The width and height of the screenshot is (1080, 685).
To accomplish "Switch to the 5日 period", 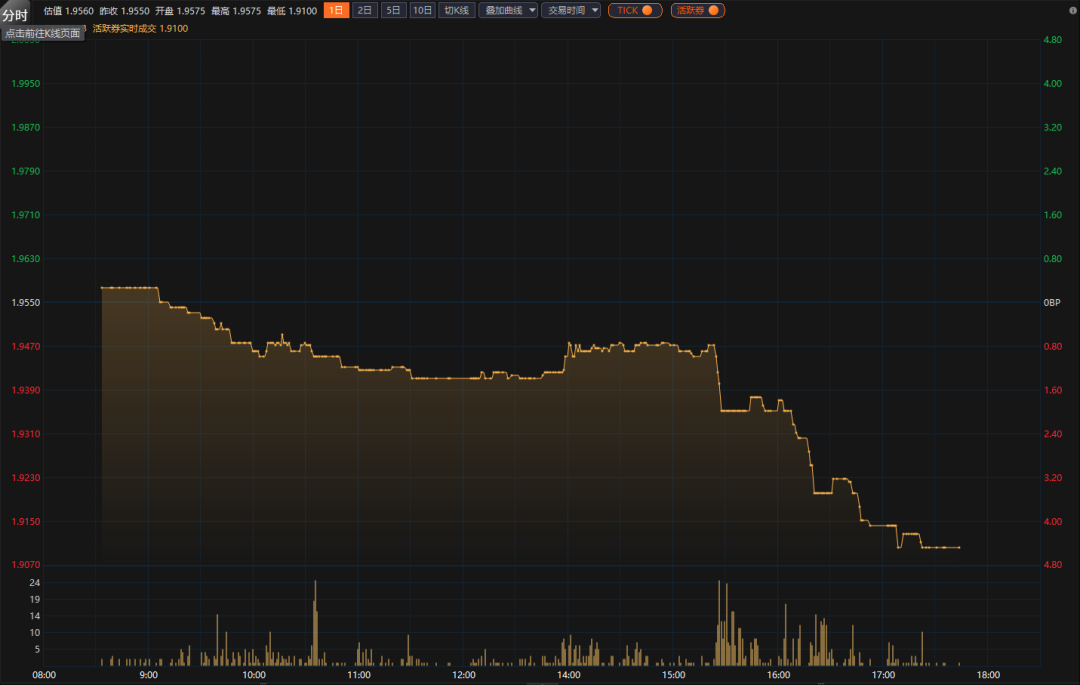I will tap(393, 10).
